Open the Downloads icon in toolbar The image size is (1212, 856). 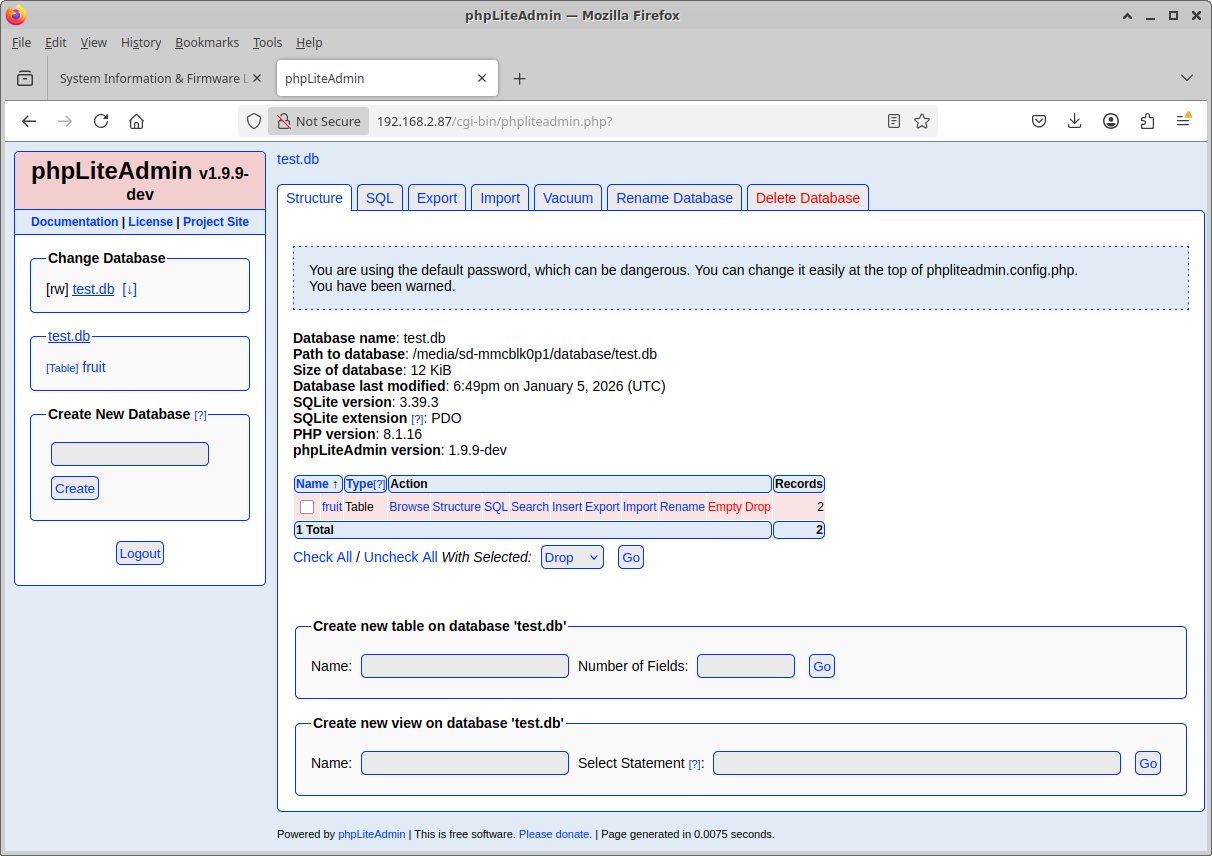click(1075, 121)
